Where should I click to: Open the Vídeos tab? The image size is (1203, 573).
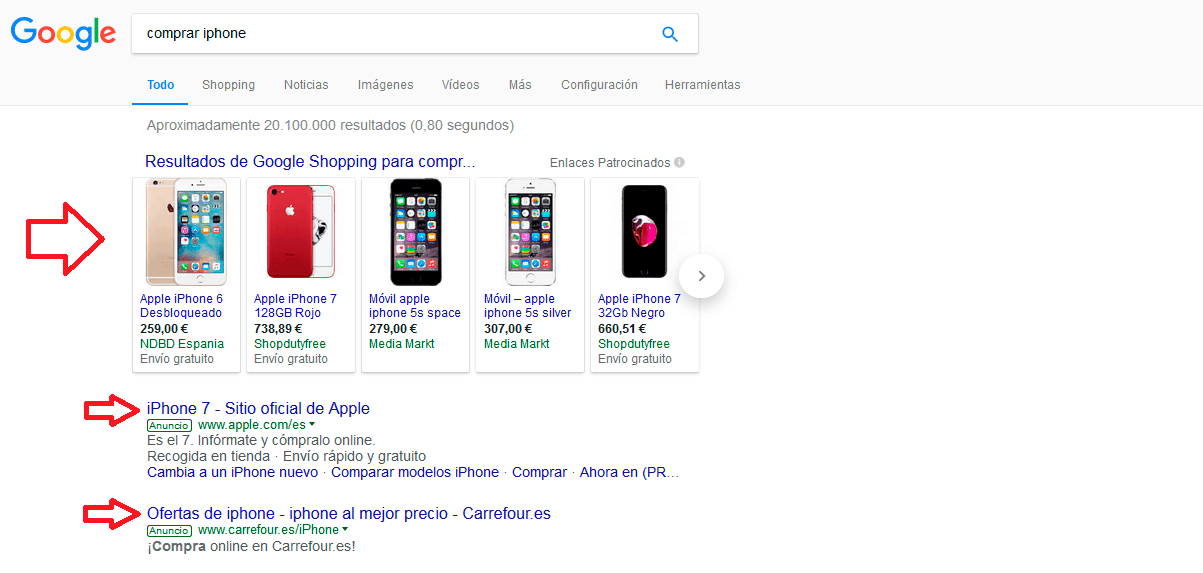[x=460, y=85]
